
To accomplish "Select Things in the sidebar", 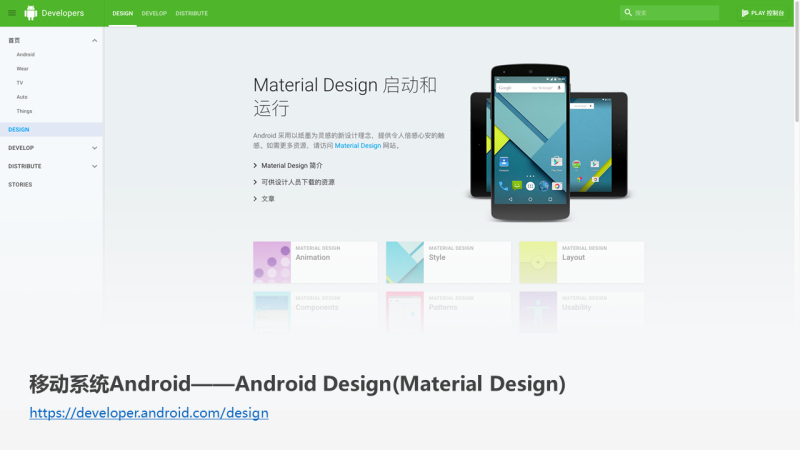I will (24, 111).
